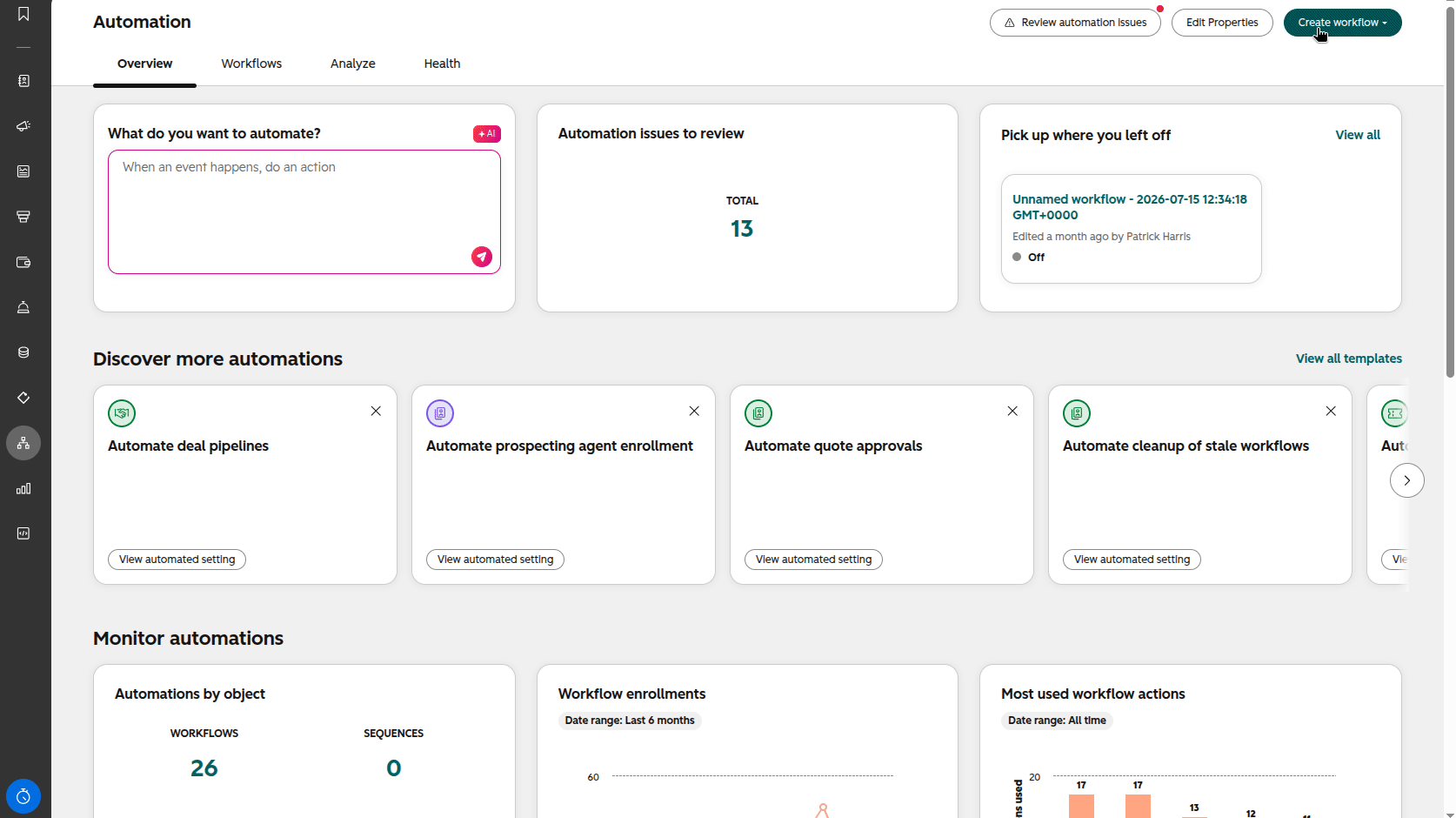Open View all recent workflows link
This screenshot has width=1456, height=818.
pyautogui.click(x=1358, y=135)
